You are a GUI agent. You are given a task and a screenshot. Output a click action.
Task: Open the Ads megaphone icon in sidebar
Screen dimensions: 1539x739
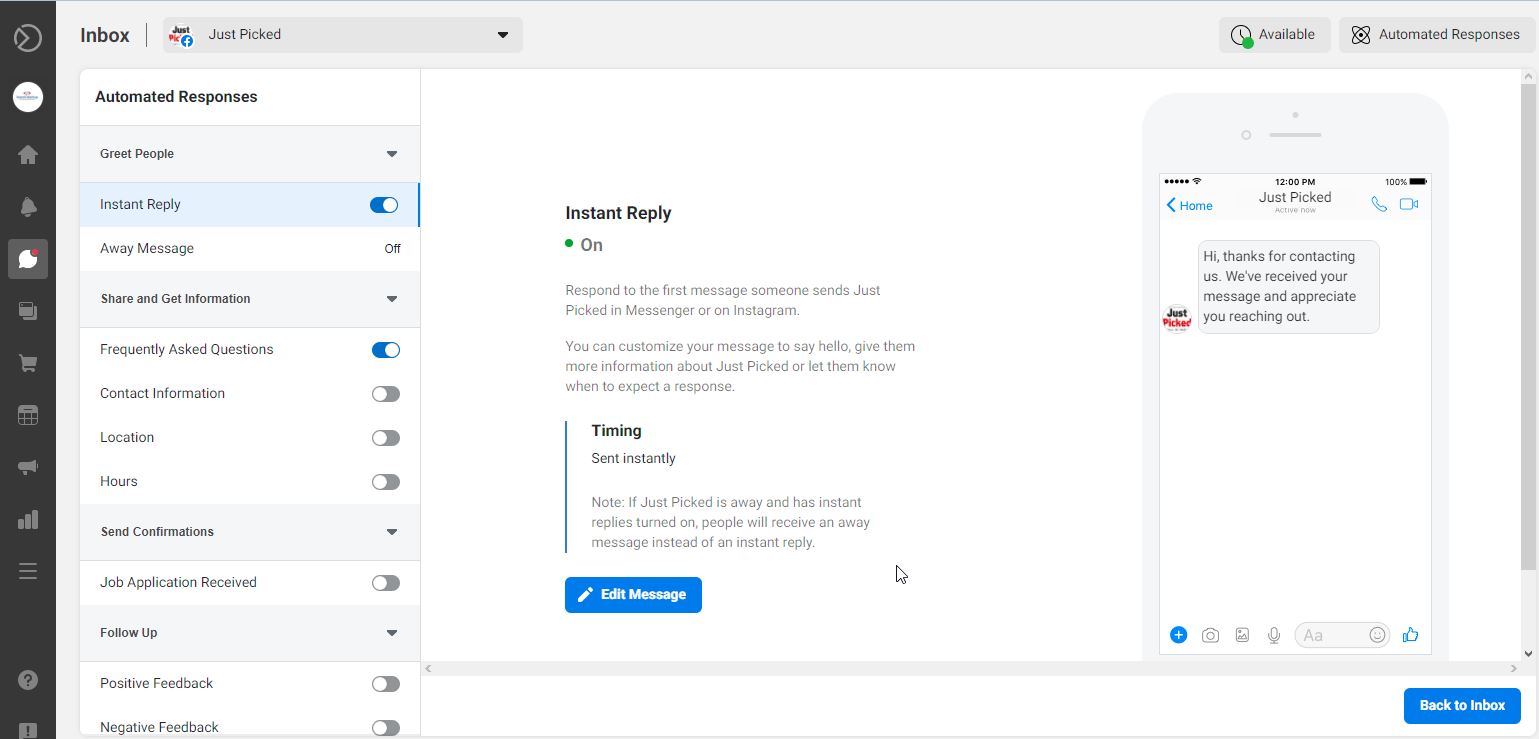(27, 466)
